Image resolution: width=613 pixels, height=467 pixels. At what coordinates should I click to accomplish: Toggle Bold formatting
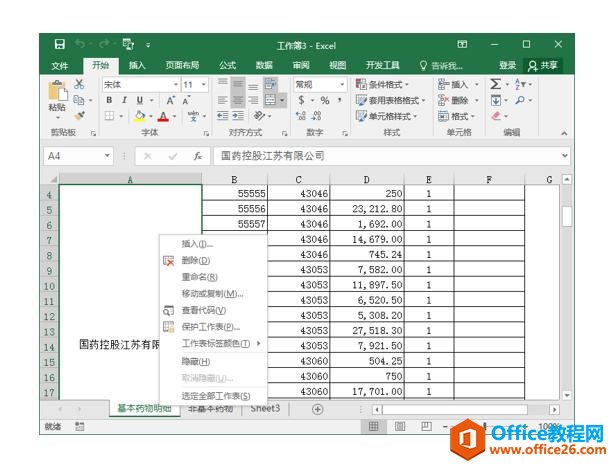click(109, 100)
